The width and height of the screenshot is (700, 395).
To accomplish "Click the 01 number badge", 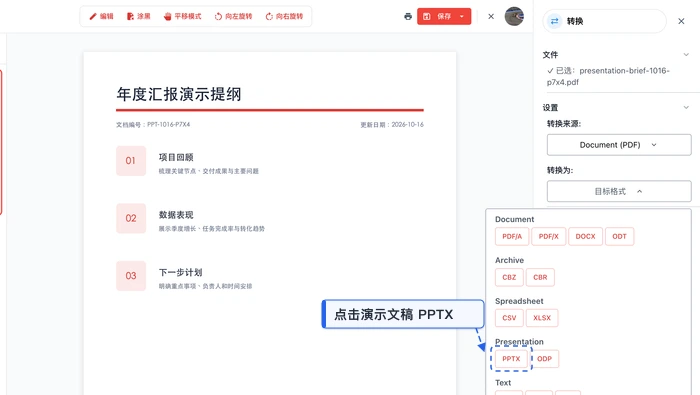I will 131,161.
